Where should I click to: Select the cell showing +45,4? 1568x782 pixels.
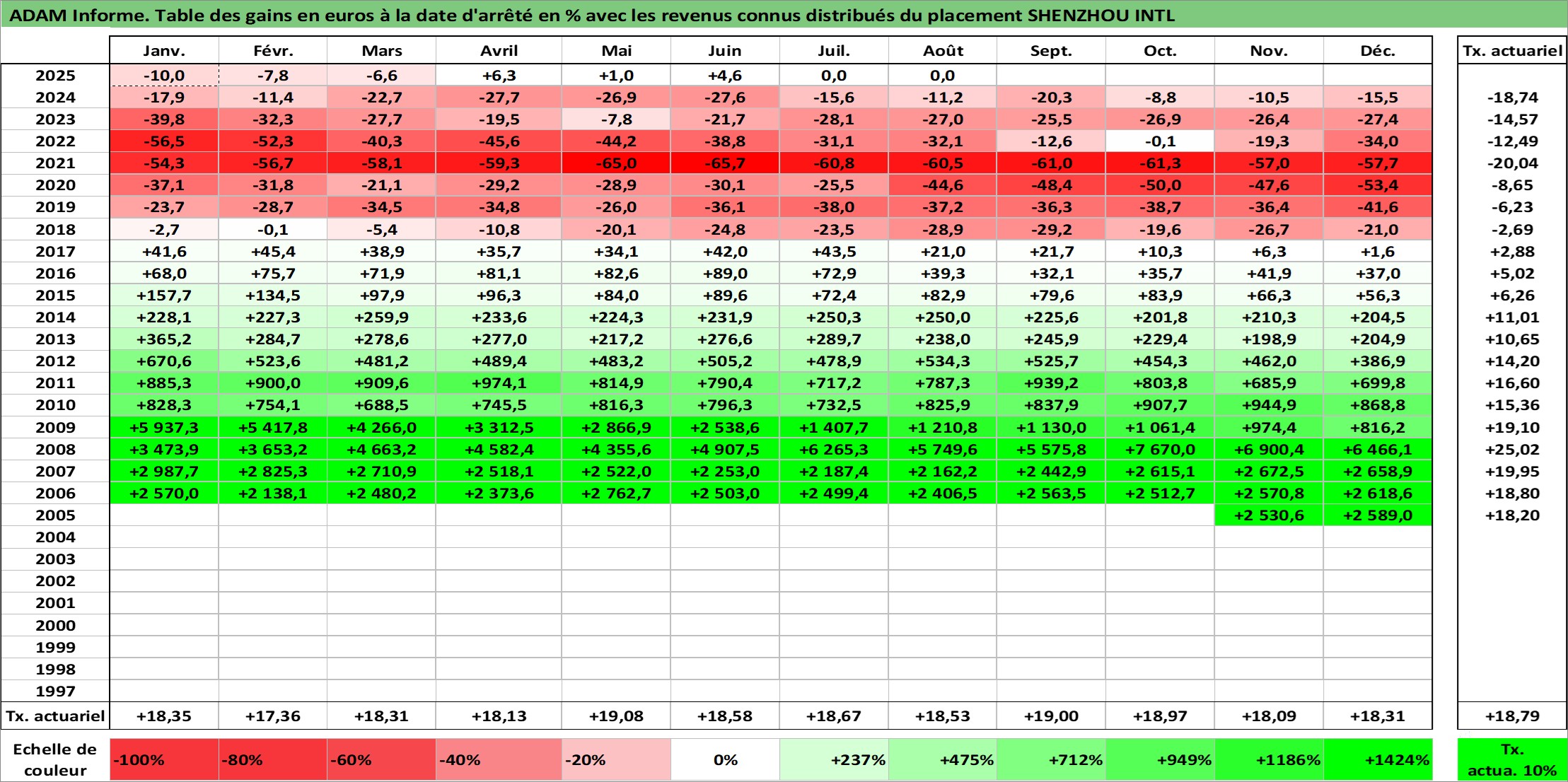(x=273, y=252)
